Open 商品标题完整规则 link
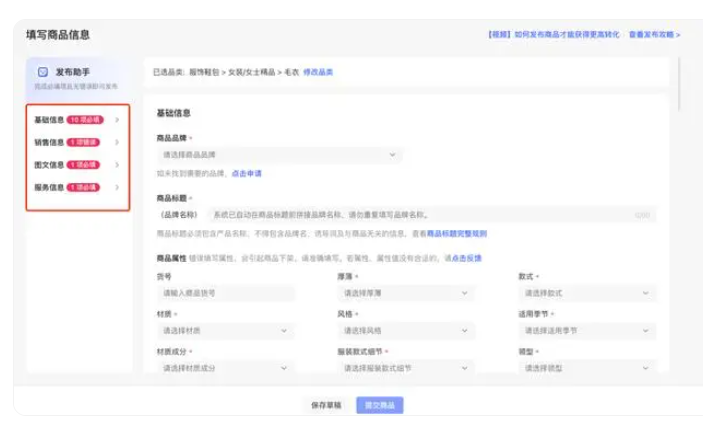 [x=457, y=233]
